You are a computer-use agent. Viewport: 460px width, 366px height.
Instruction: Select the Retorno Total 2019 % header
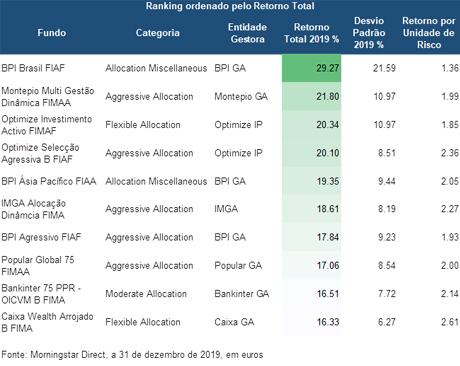coord(311,33)
